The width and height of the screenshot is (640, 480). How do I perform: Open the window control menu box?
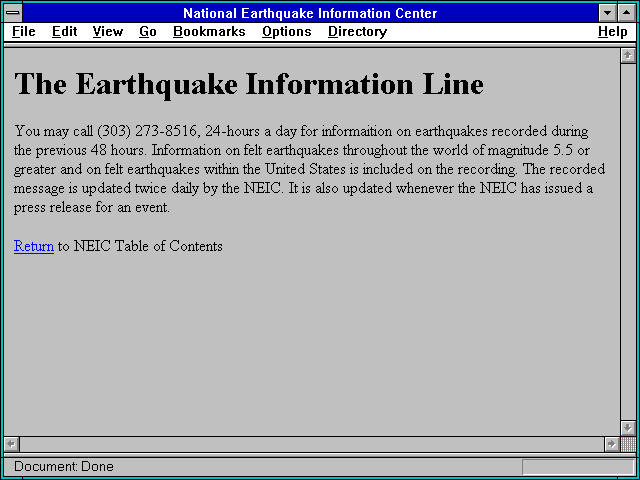(x=13, y=13)
